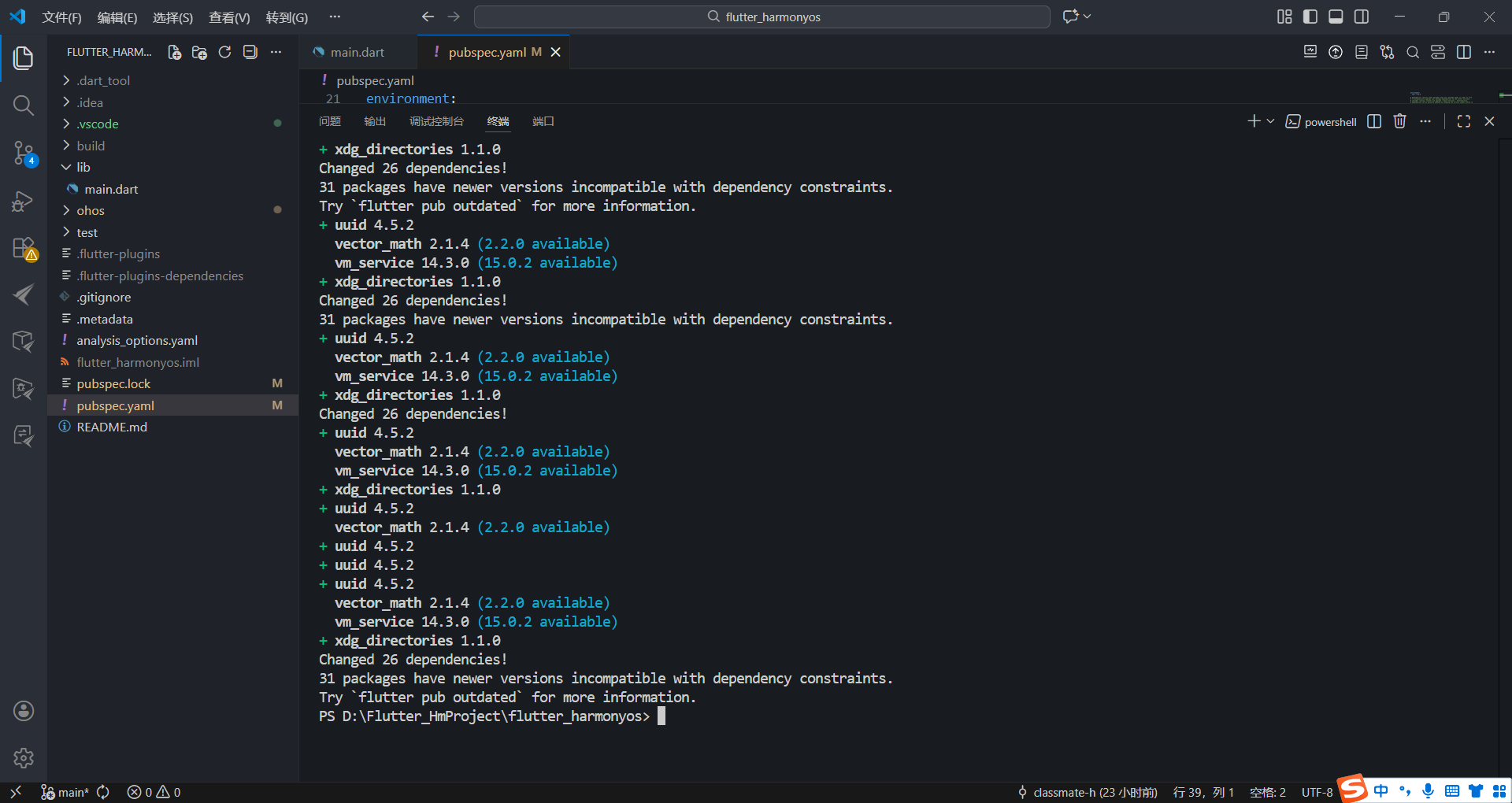1512x803 pixels.
Task: Show errors and warnings count
Action: (154, 792)
